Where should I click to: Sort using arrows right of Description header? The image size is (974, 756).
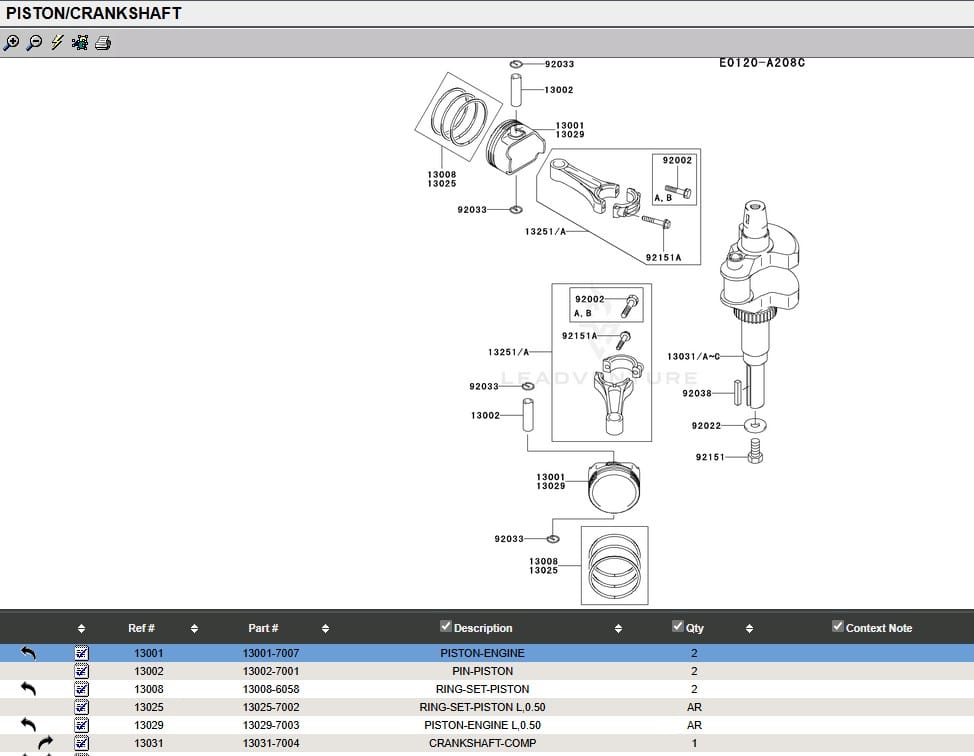(x=618, y=629)
